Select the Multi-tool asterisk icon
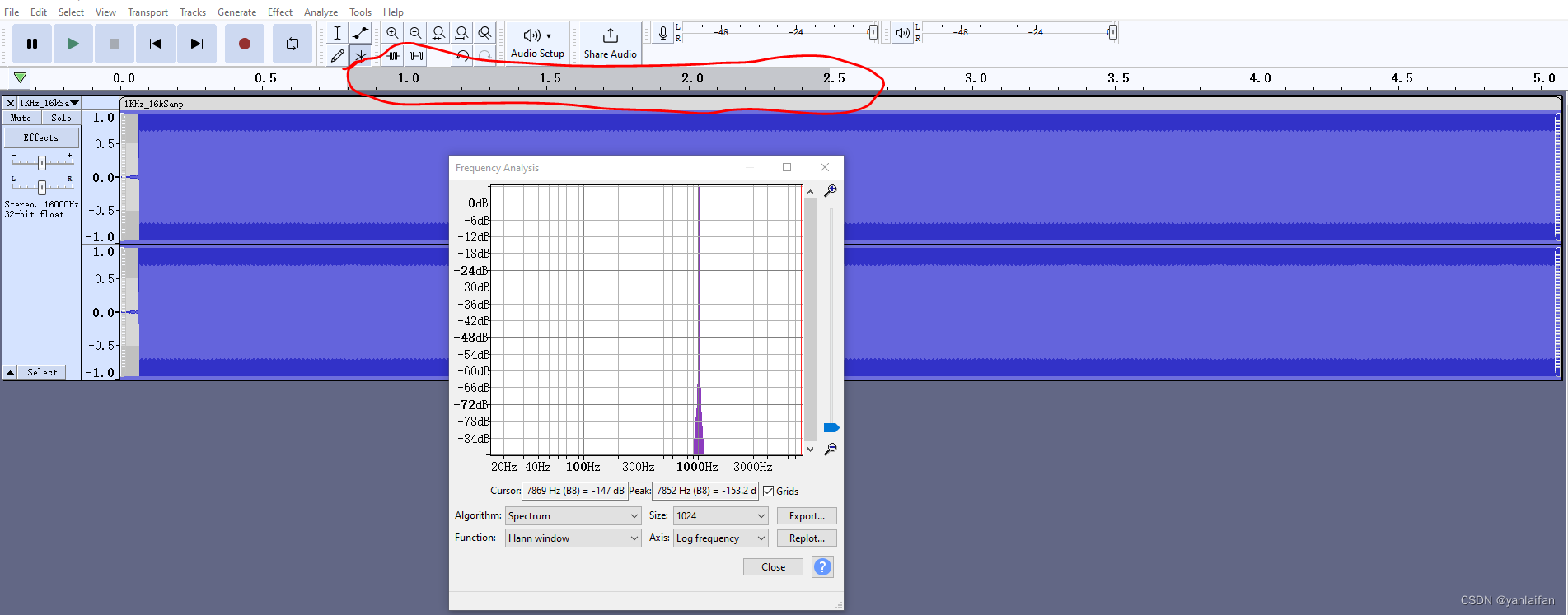Viewport: 1568px width, 615px height. point(360,56)
